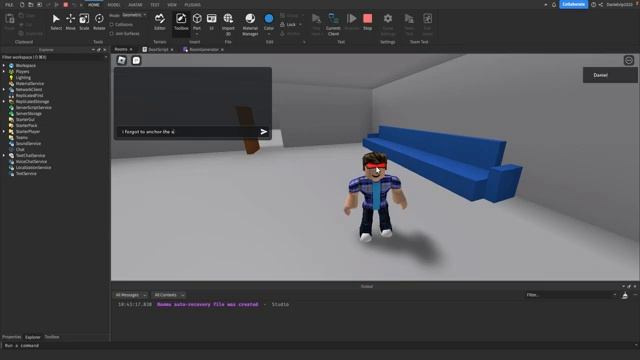This screenshot has width=640, height=360.
Task: Click the new file icon in quick access
Action: coord(22,4)
